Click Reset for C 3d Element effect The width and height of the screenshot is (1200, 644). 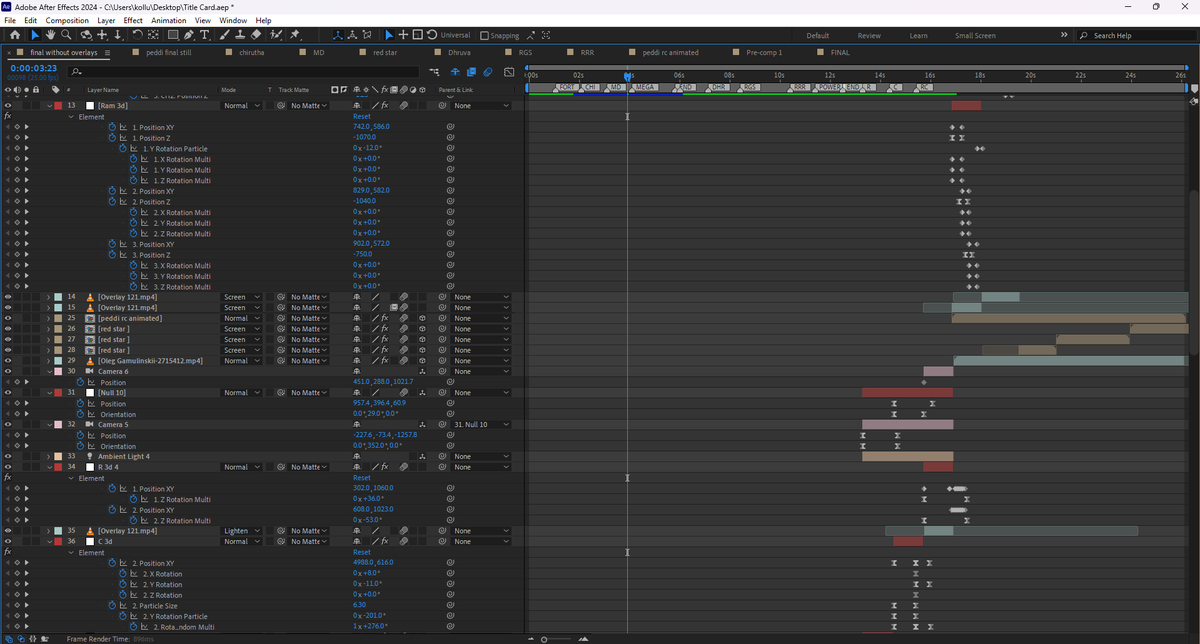pyautogui.click(x=361, y=552)
